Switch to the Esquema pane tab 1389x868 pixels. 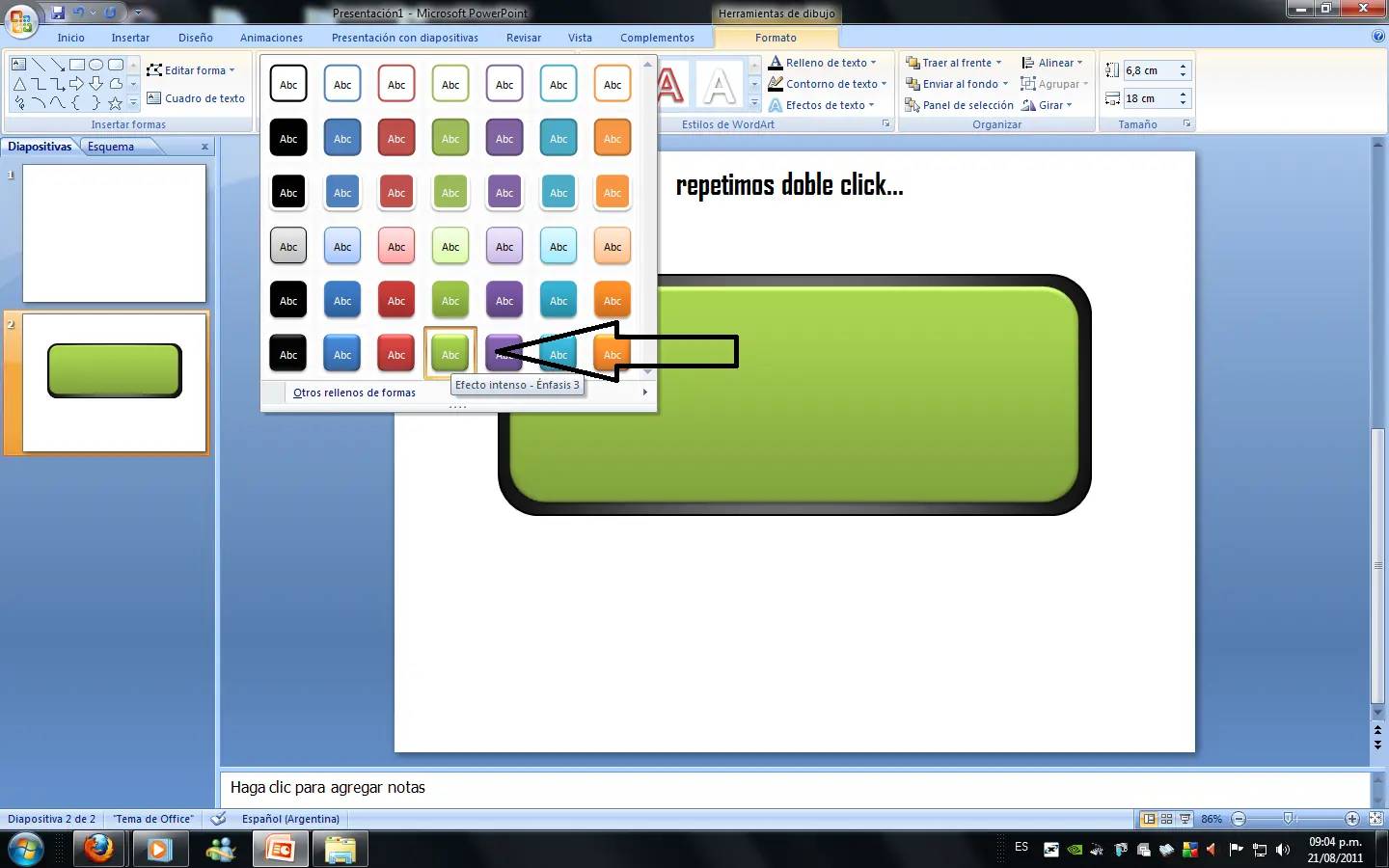tap(111, 147)
